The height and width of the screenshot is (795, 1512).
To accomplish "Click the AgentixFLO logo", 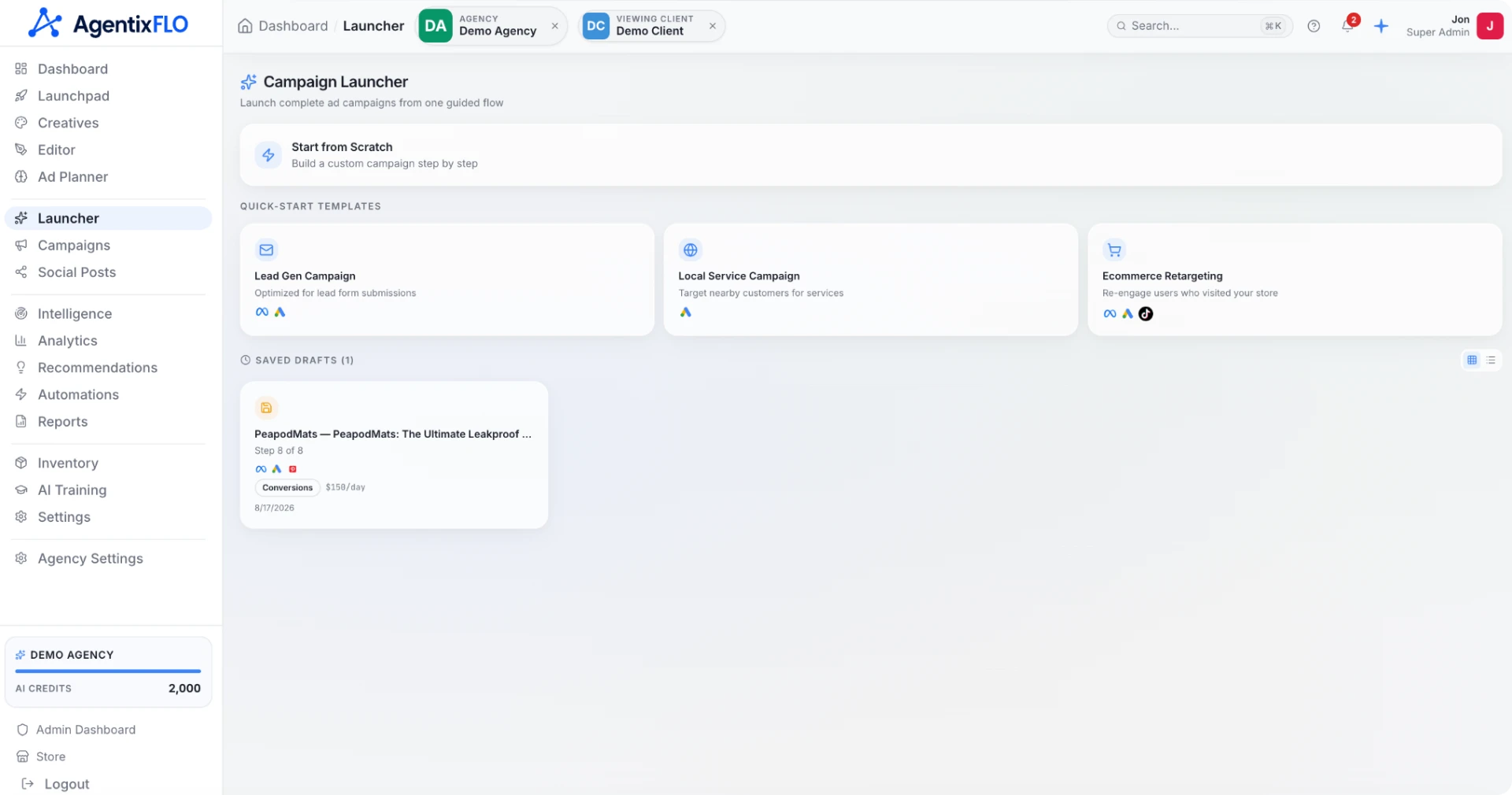I will [x=108, y=24].
